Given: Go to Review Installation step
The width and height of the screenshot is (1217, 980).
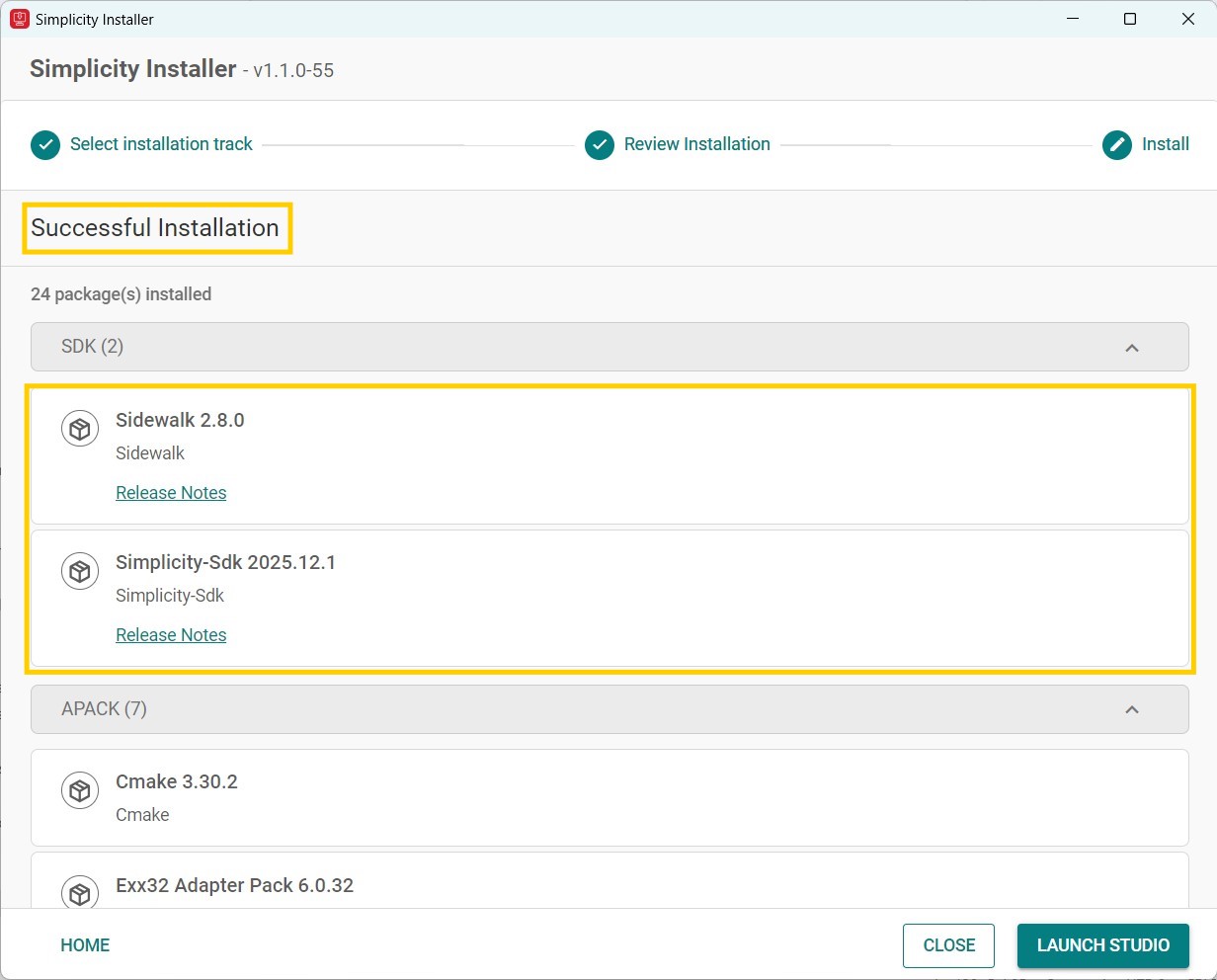Looking at the screenshot, I should pyautogui.click(x=696, y=144).
